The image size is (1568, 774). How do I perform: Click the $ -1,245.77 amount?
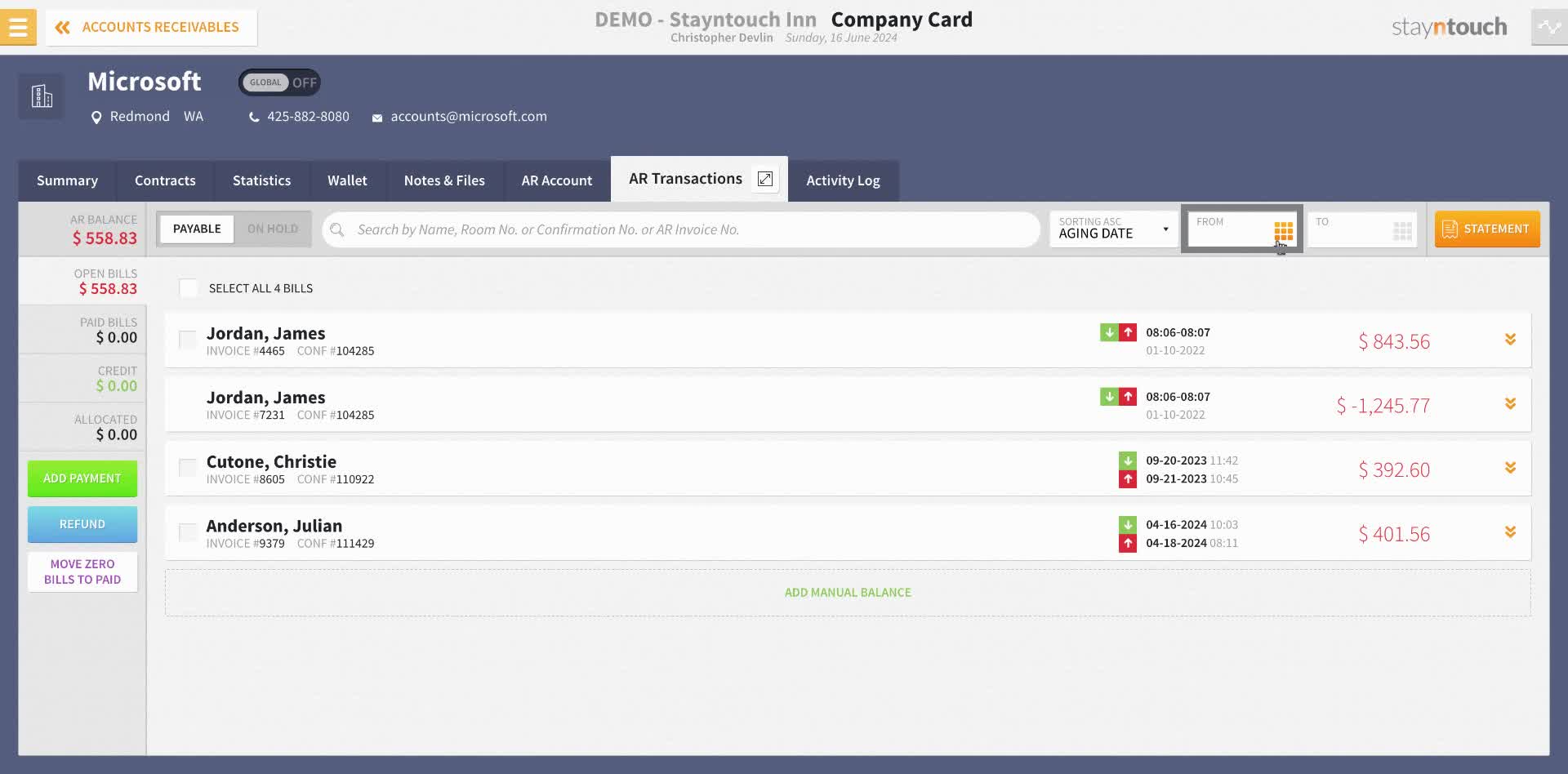[x=1383, y=406]
